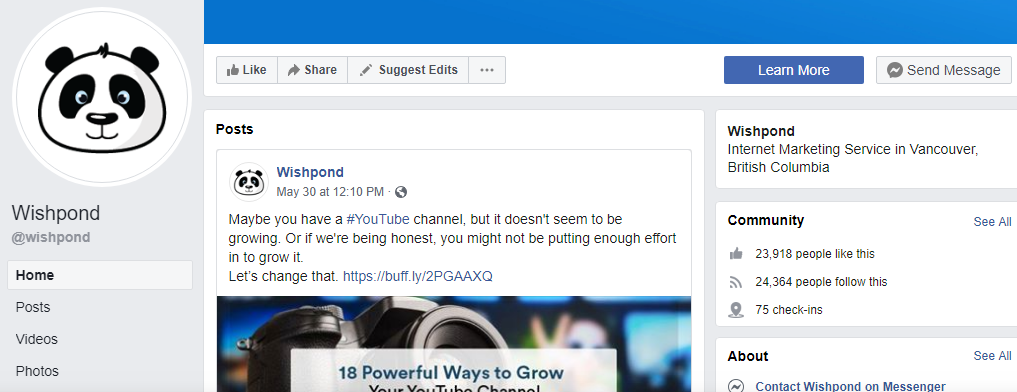Open the three-dots more options menu
The width and height of the screenshot is (1017, 392).
[x=487, y=70]
